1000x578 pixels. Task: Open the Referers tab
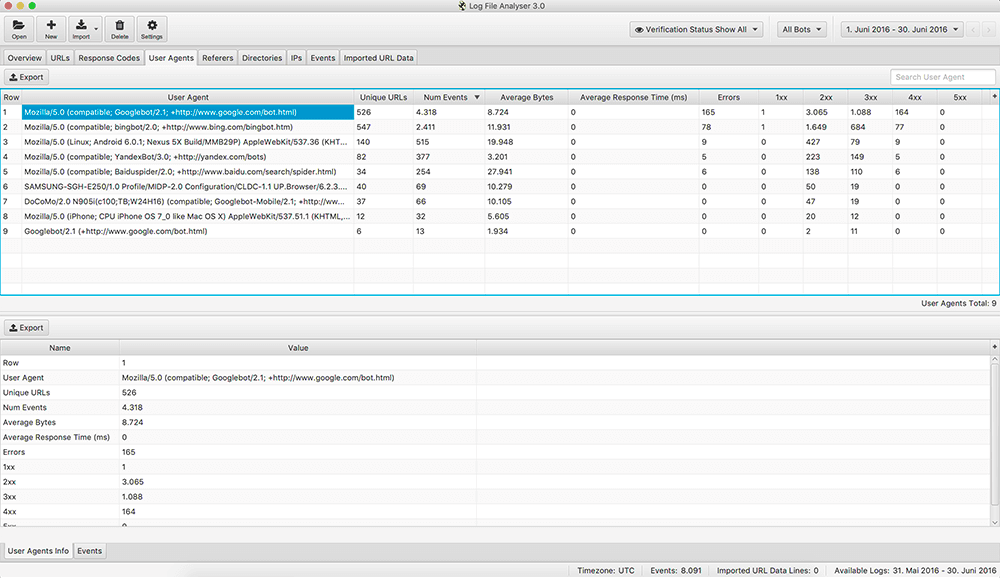click(217, 58)
